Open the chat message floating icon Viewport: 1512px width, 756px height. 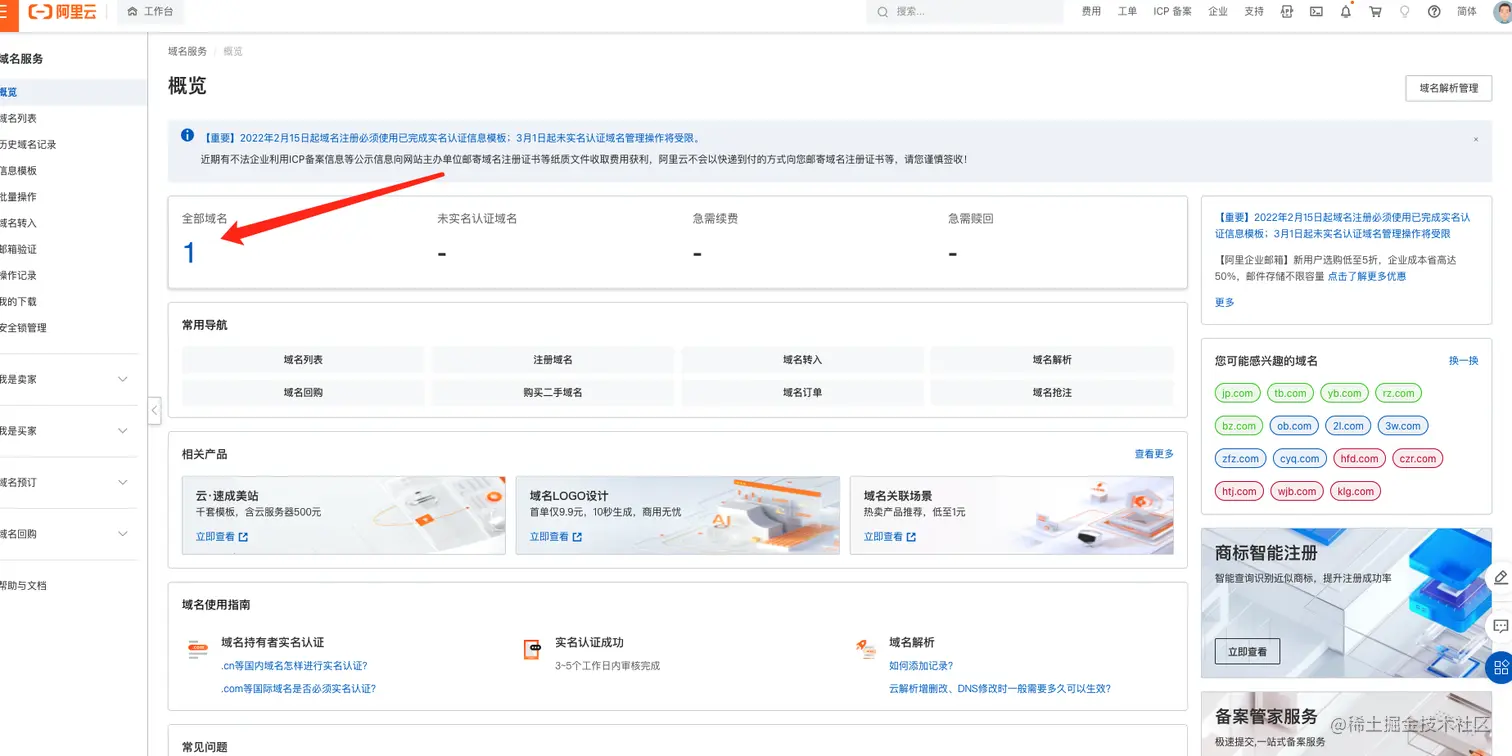coord(1501,626)
